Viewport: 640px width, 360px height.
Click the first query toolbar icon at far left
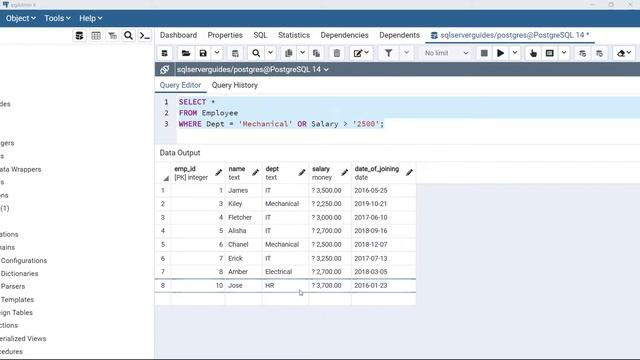pyautogui.click(x=164, y=53)
